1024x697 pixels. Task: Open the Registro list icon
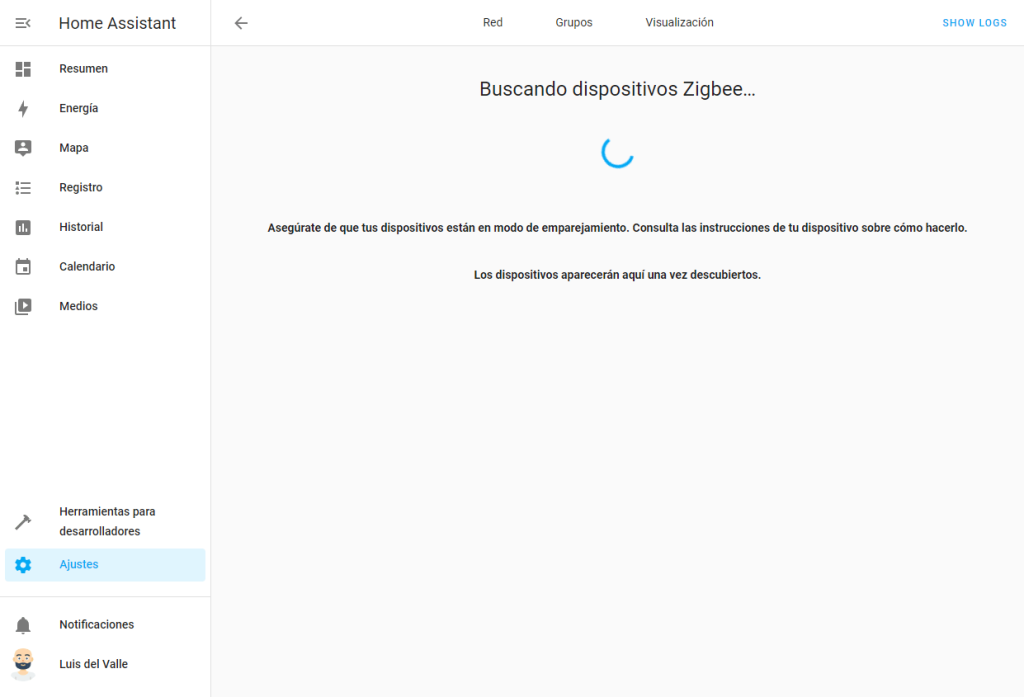point(23,187)
